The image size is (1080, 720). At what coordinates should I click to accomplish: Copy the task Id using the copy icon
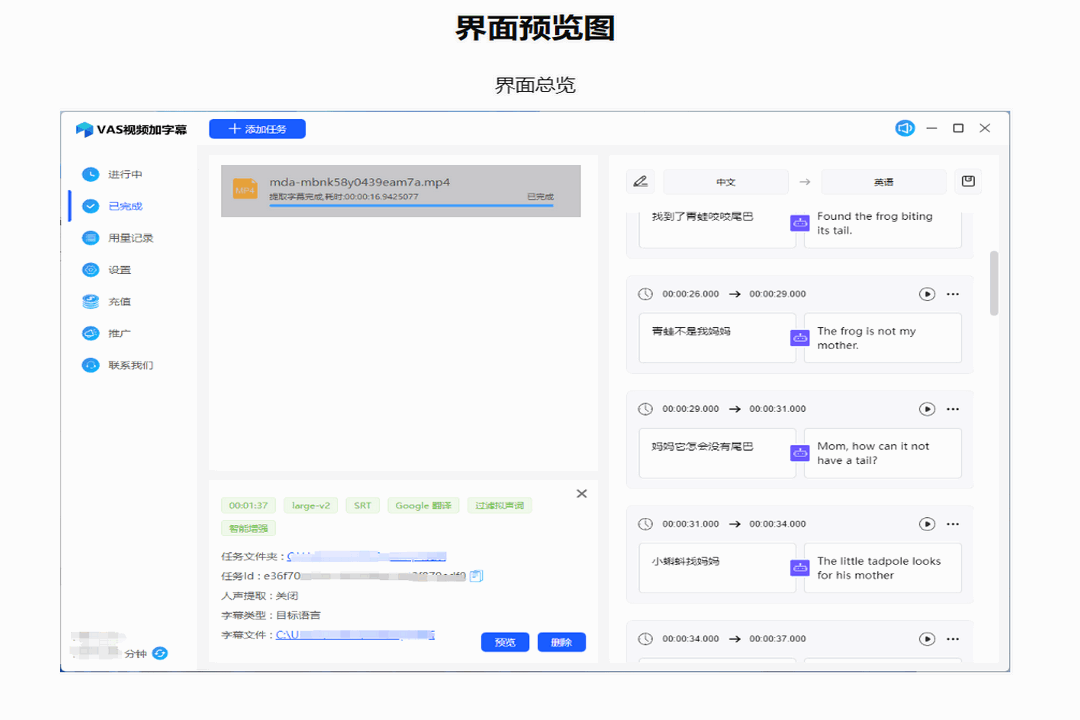477,575
